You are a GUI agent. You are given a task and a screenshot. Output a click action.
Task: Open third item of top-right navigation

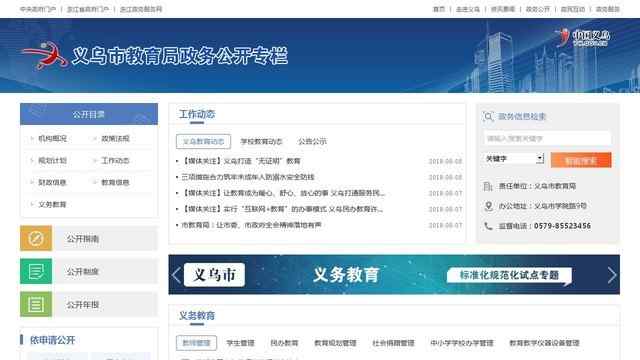(x=503, y=9)
